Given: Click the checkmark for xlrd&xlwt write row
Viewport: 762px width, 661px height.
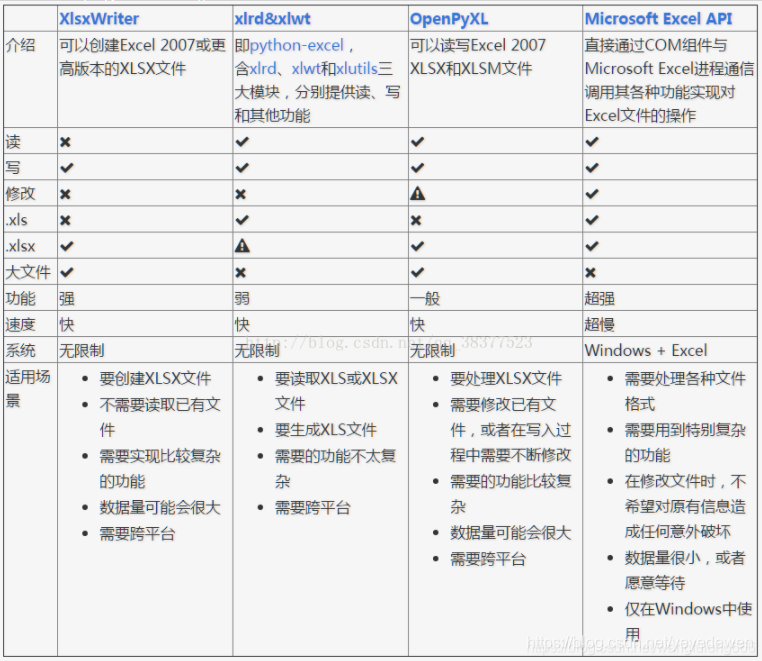Looking at the screenshot, I should pos(242,168).
